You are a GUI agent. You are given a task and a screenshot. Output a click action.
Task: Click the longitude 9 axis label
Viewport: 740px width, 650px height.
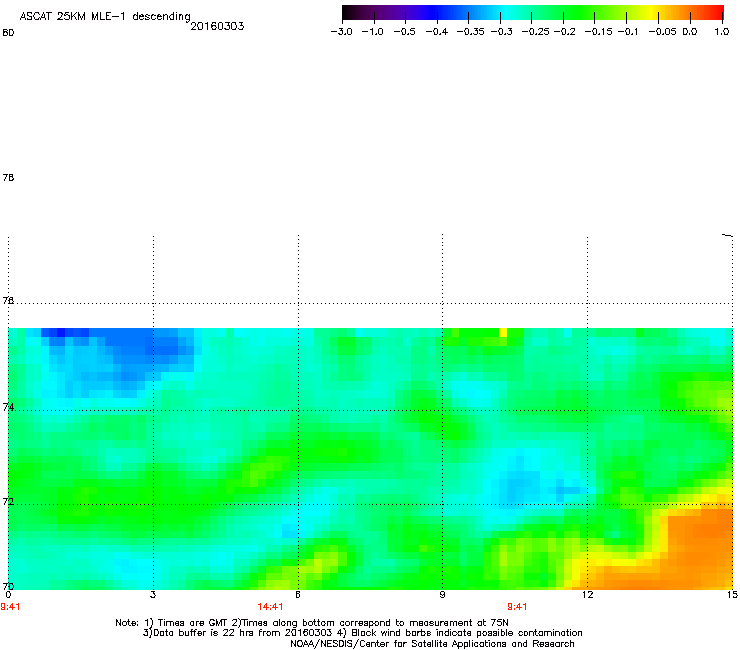point(442,595)
